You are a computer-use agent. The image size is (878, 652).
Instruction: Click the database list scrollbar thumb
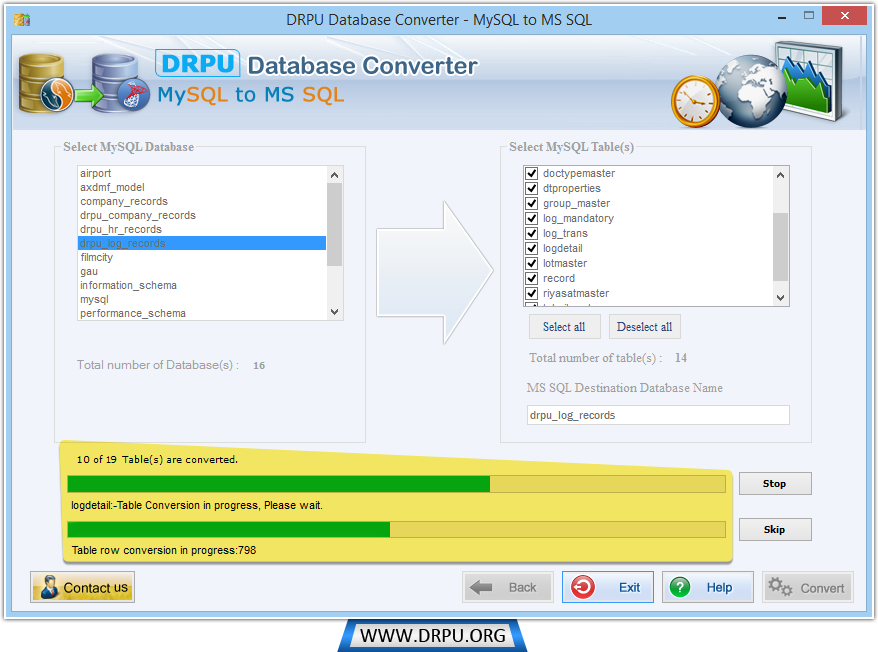pyautogui.click(x=334, y=224)
